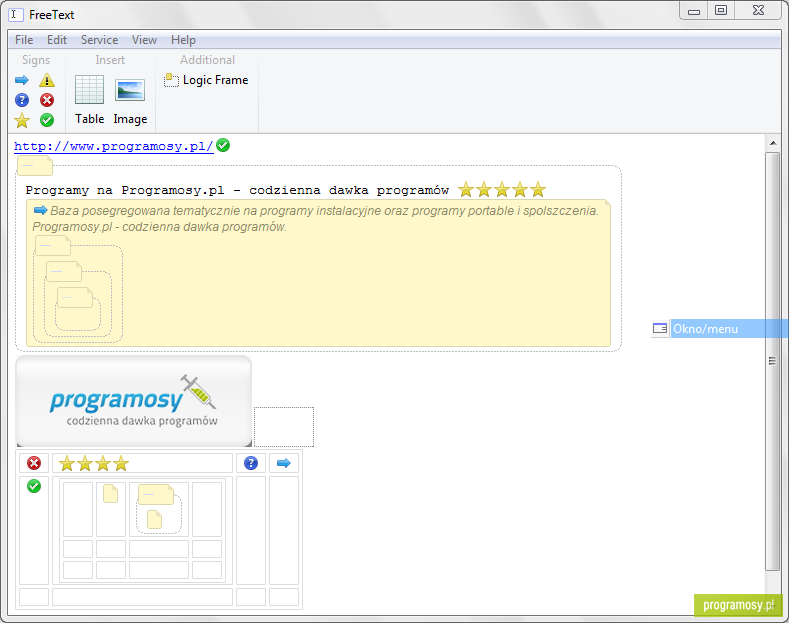Click the note icon inside the table's dotted frame
This screenshot has height=623, width=789.
point(154,519)
